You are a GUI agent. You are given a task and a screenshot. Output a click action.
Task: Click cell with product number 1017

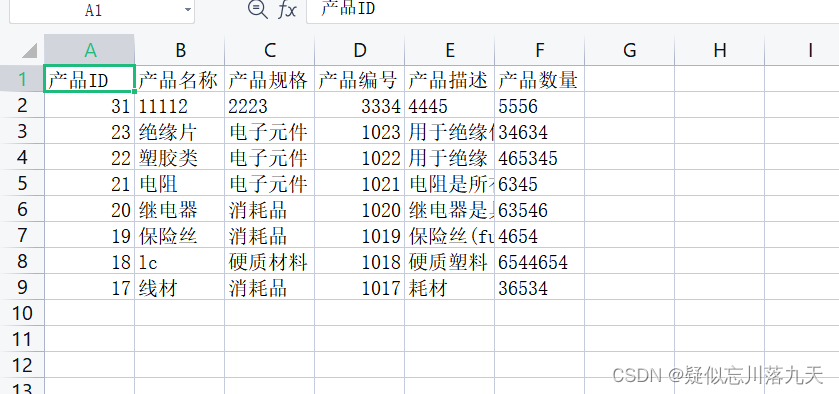[360, 287]
